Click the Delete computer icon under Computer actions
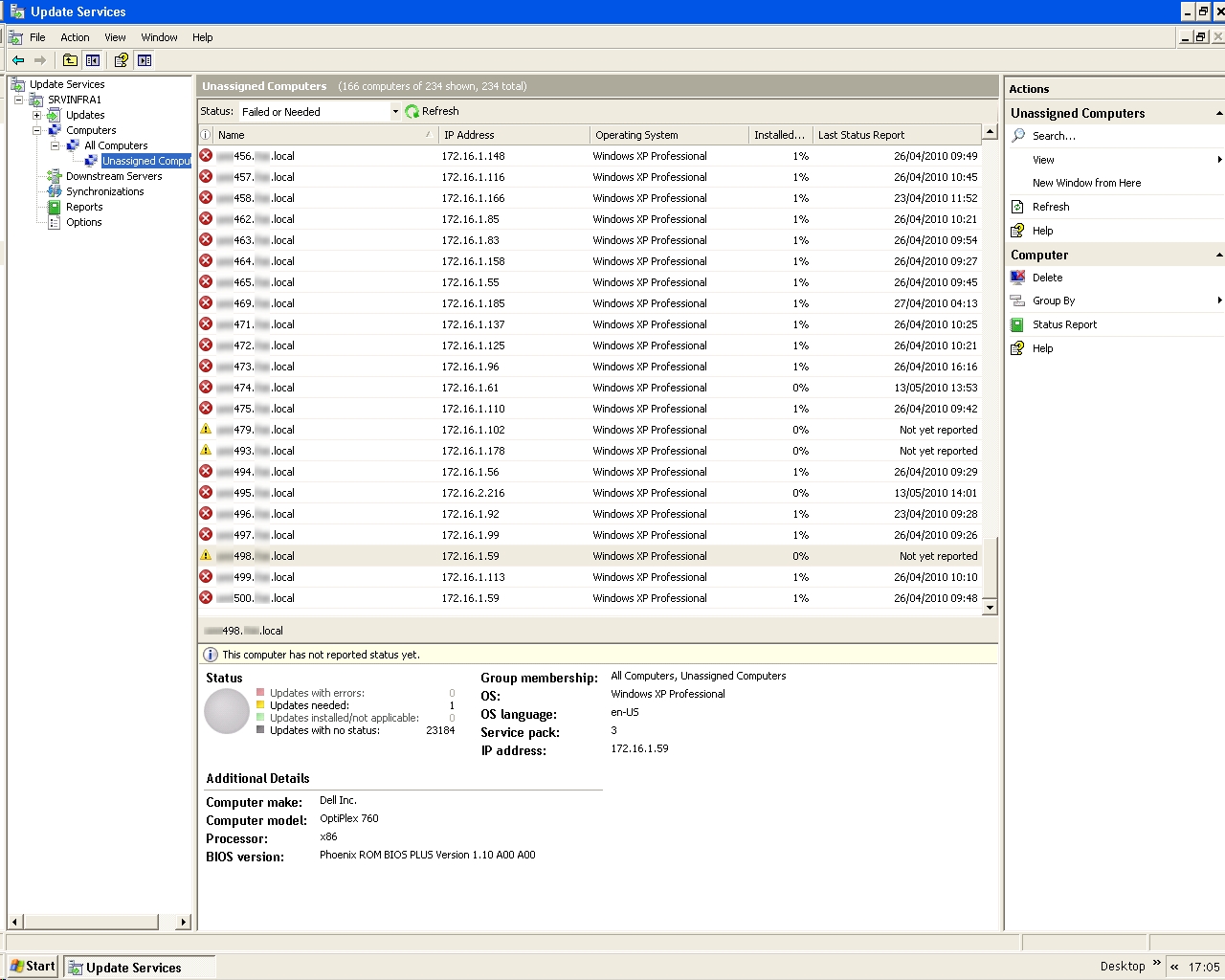The height and width of the screenshot is (980, 1225). pos(1017,277)
